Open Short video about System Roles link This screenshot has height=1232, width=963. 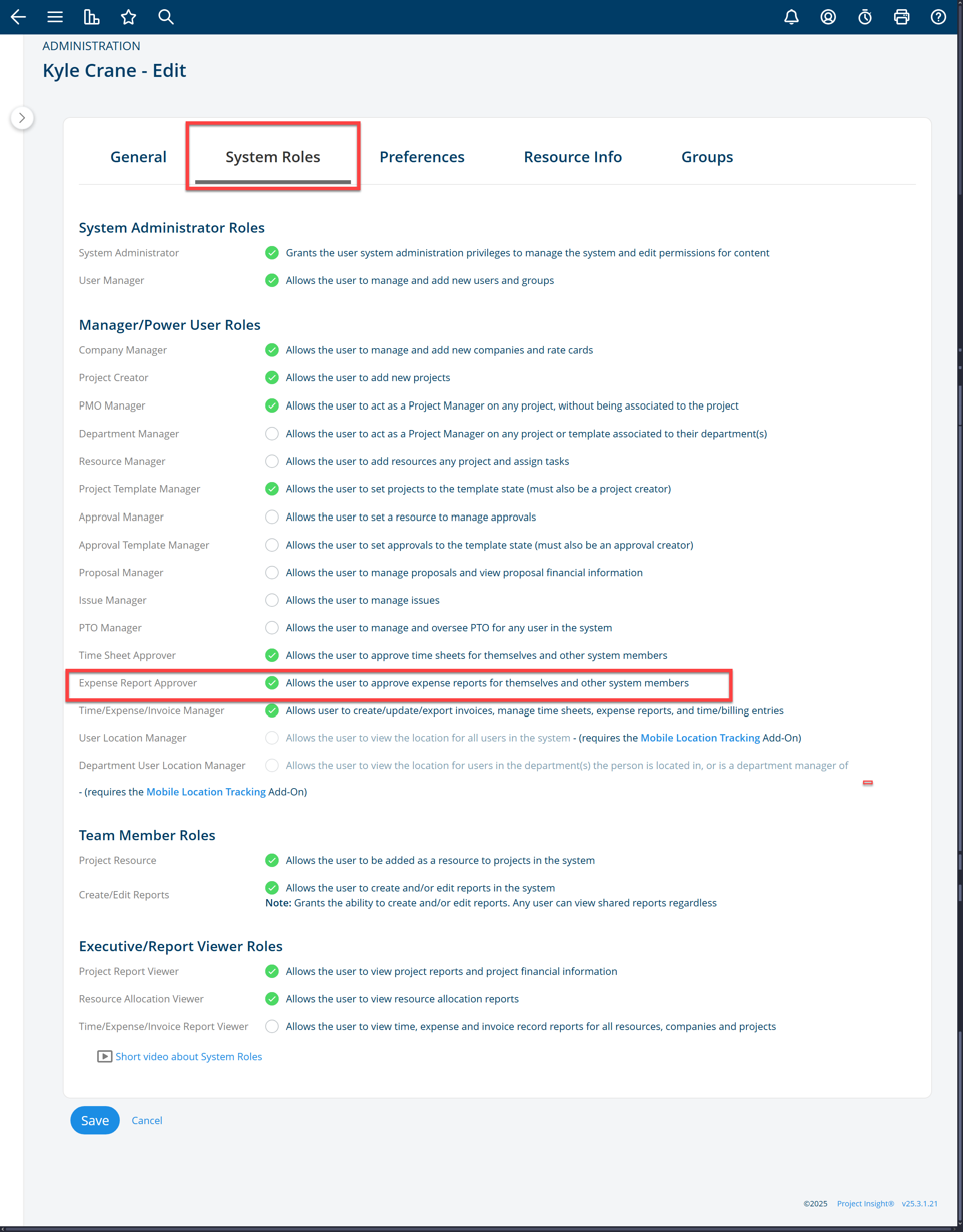tap(188, 1056)
